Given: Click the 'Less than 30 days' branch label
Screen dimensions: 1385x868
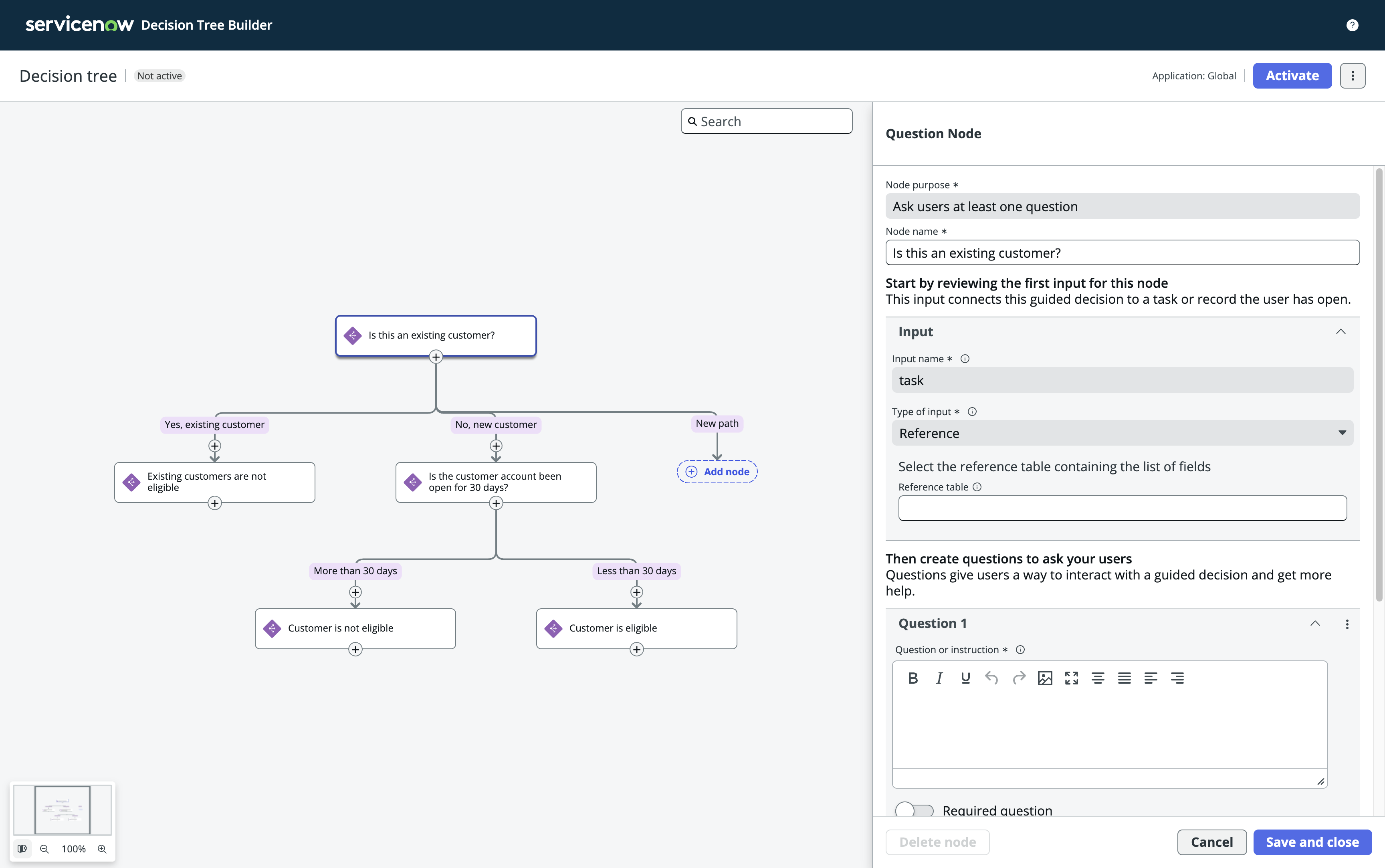Looking at the screenshot, I should 636,571.
